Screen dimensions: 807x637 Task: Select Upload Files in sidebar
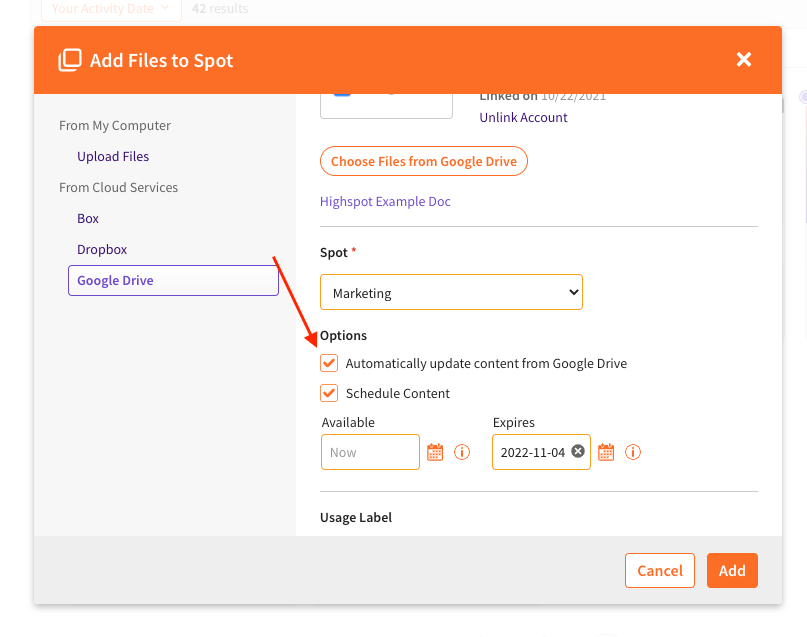pyautogui.click(x=113, y=157)
